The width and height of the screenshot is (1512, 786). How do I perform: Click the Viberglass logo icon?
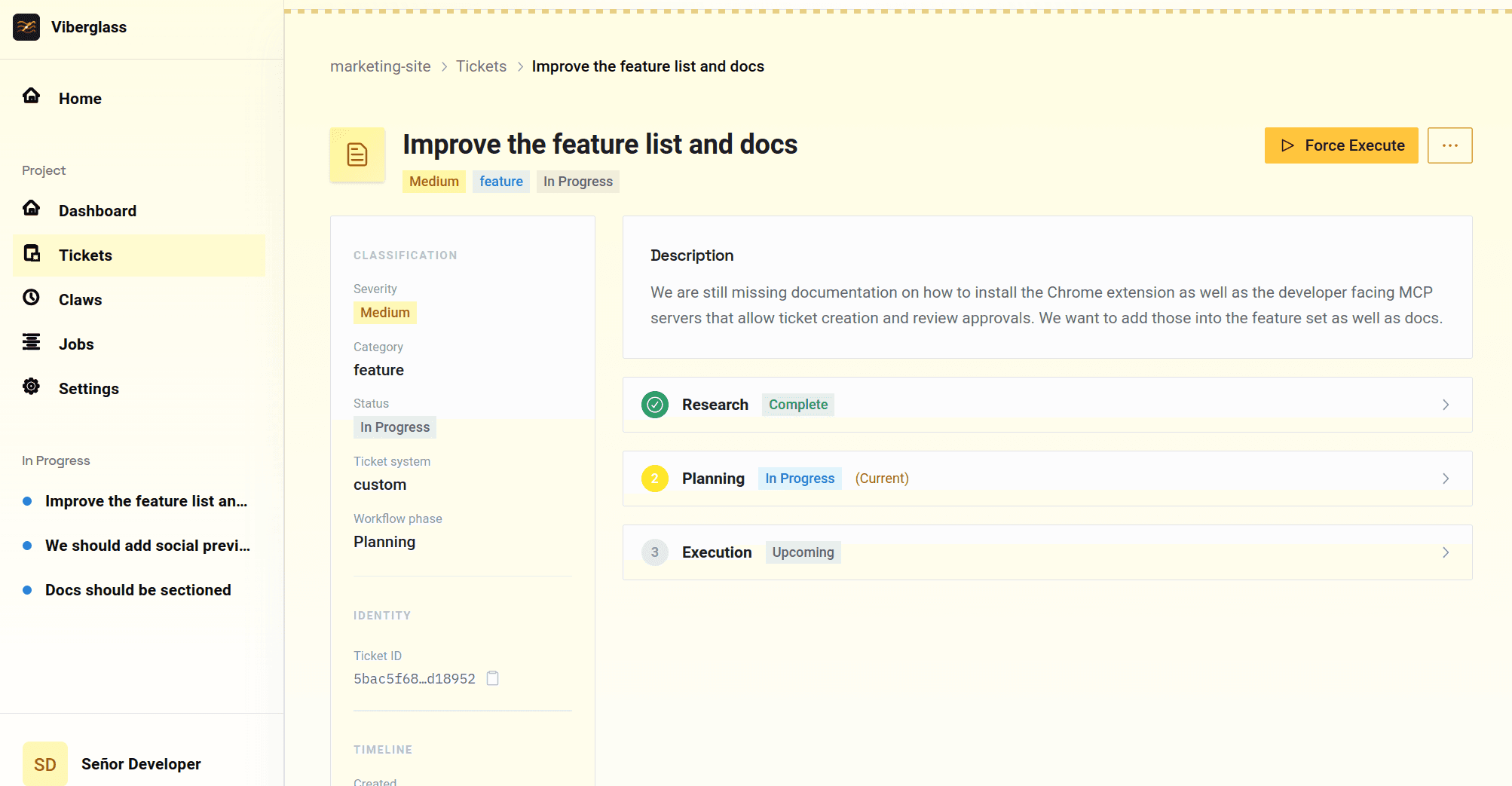pyautogui.click(x=26, y=27)
